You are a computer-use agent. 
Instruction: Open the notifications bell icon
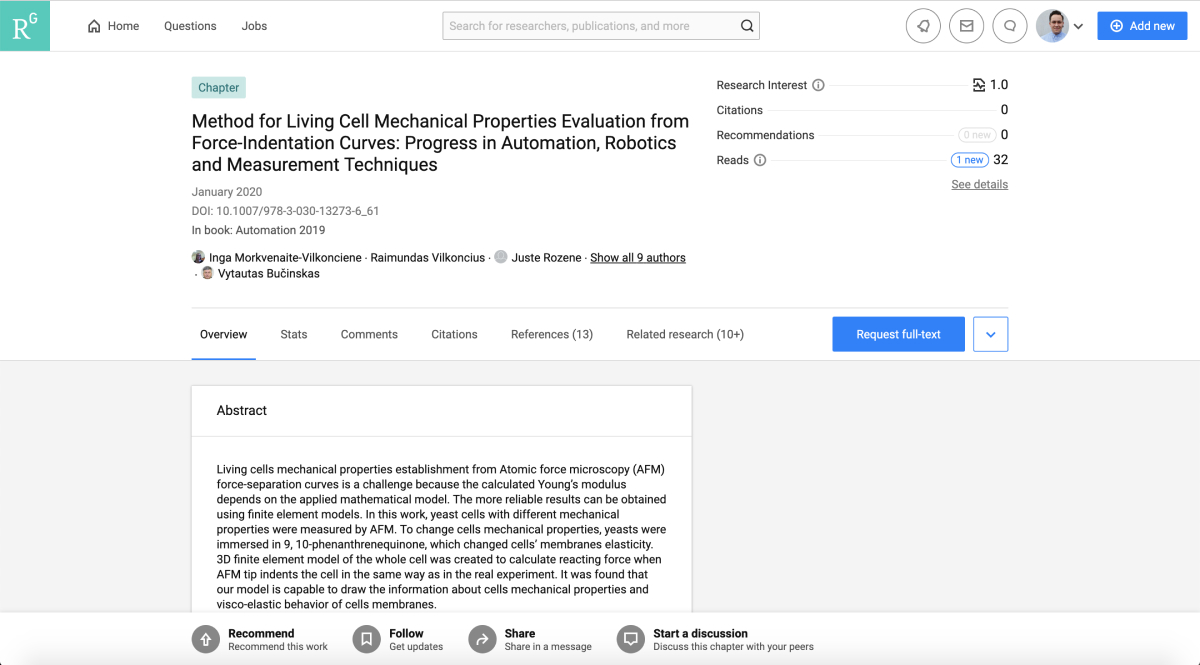(x=923, y=26)
